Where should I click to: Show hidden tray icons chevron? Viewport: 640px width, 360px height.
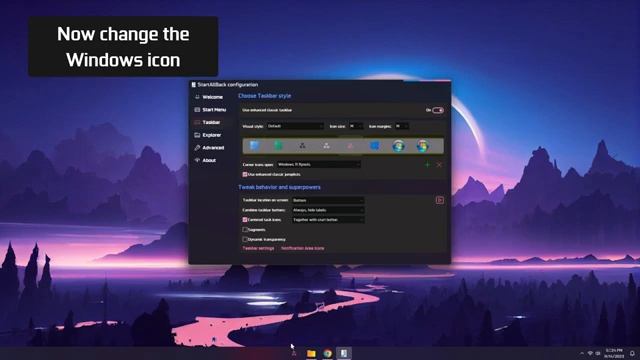[582, 353]
